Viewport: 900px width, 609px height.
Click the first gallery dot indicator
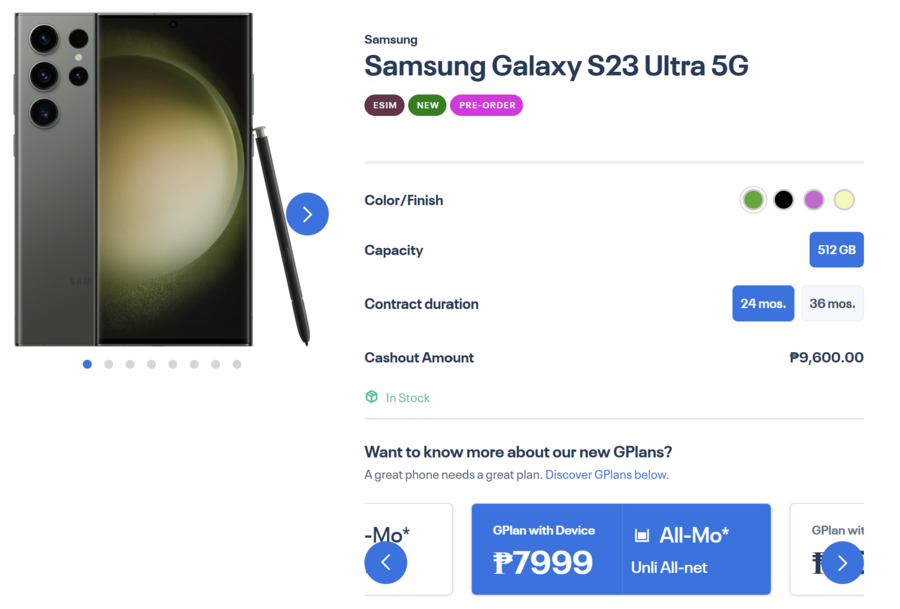pyautogui.click(x=87, y=364)
